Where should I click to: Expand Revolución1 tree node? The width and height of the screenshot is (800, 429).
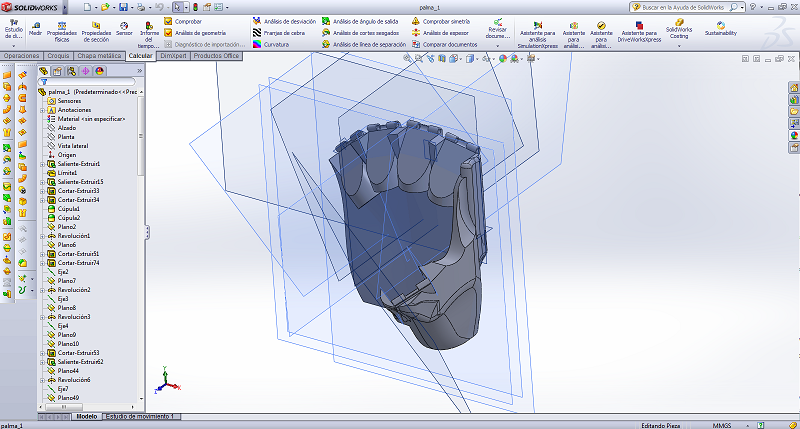click(x=42, y=236)
